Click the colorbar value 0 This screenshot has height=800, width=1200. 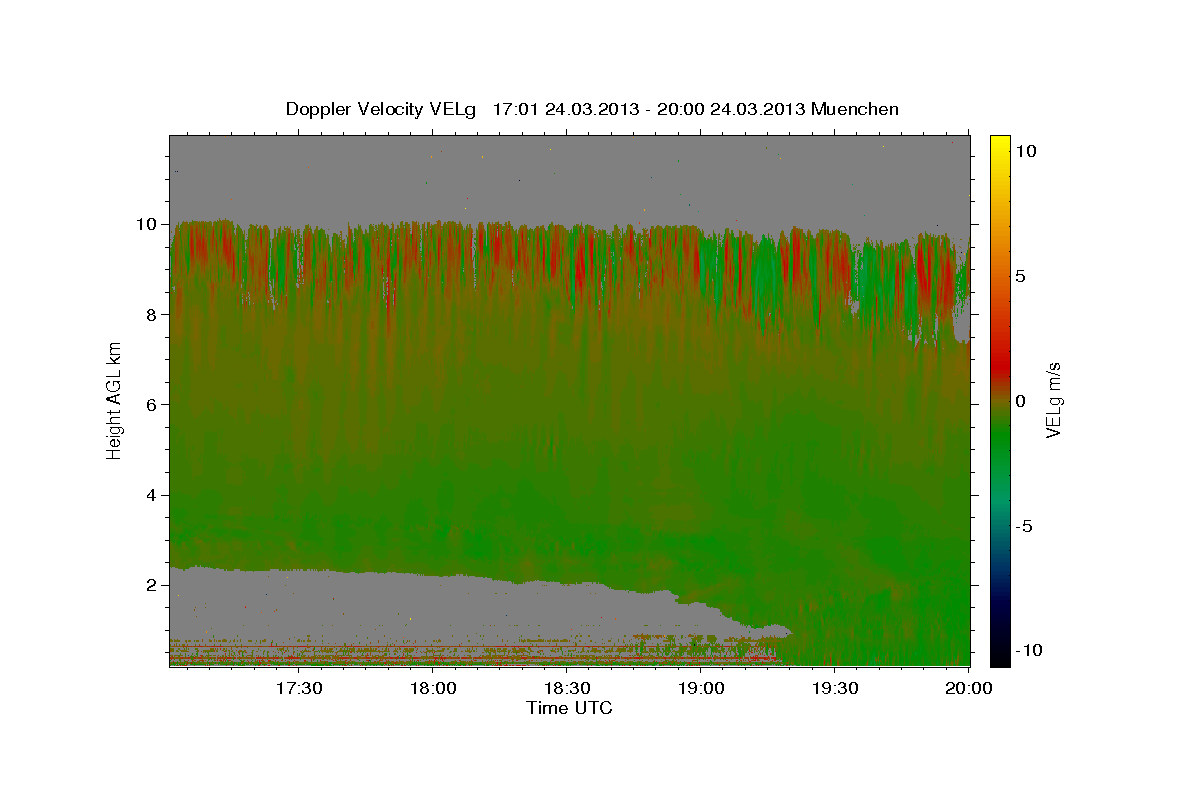1022,400
